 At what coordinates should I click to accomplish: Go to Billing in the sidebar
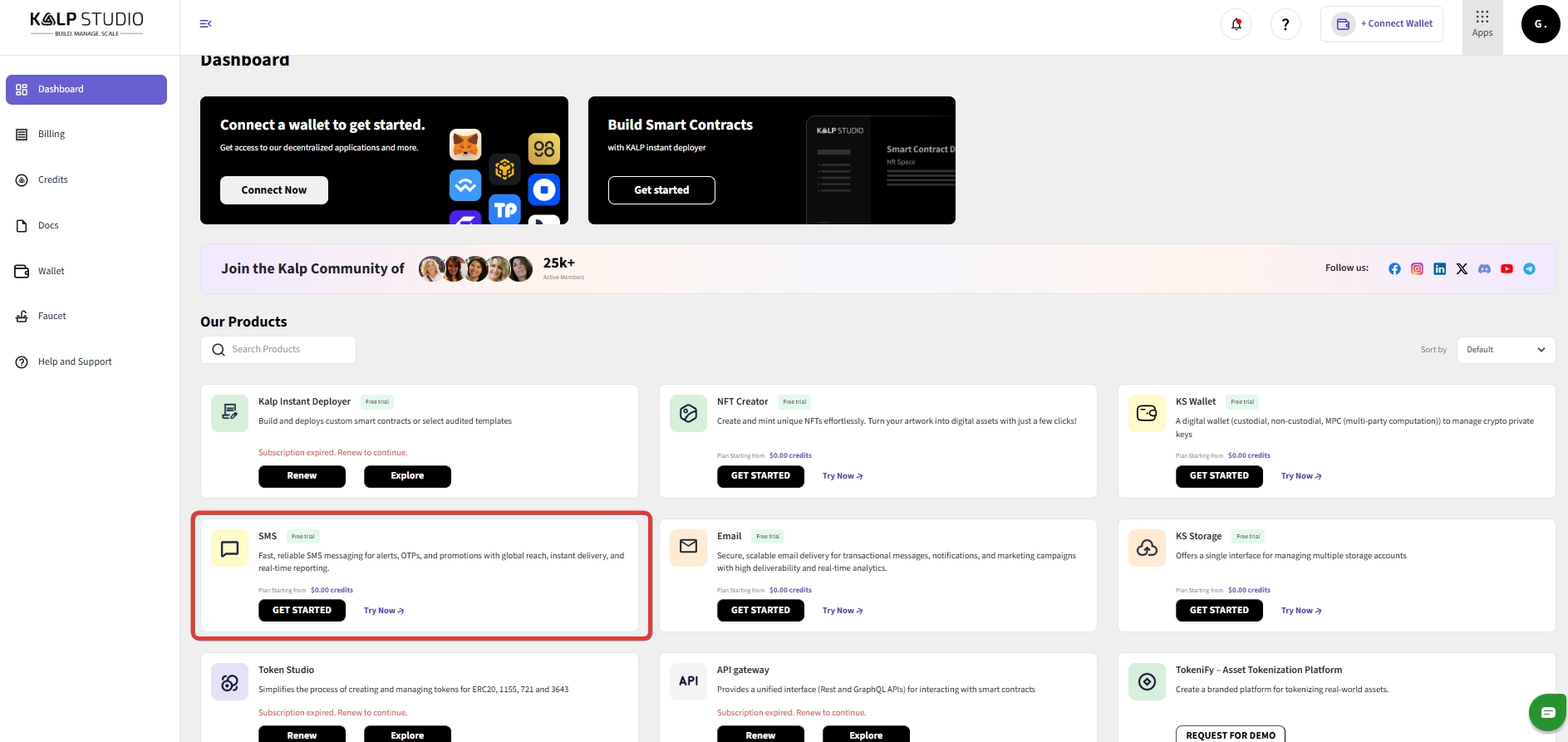52,135
